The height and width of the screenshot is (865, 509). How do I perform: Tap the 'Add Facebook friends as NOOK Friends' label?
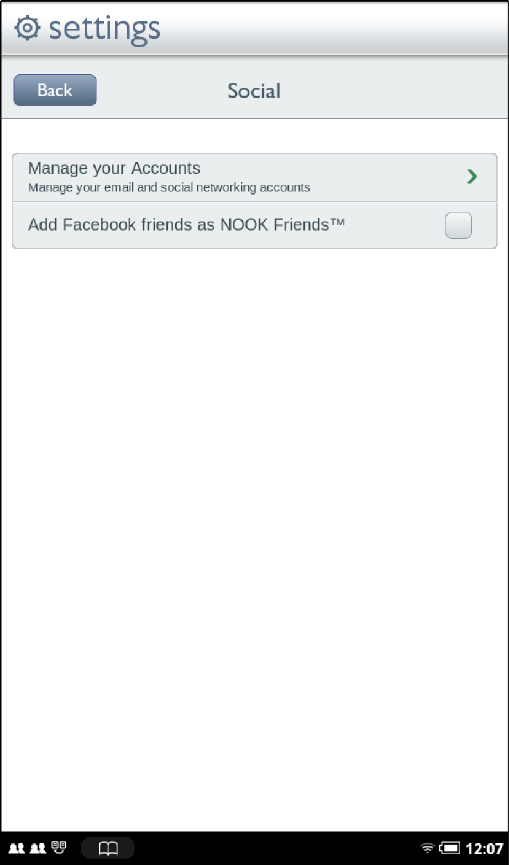(186, 225)
